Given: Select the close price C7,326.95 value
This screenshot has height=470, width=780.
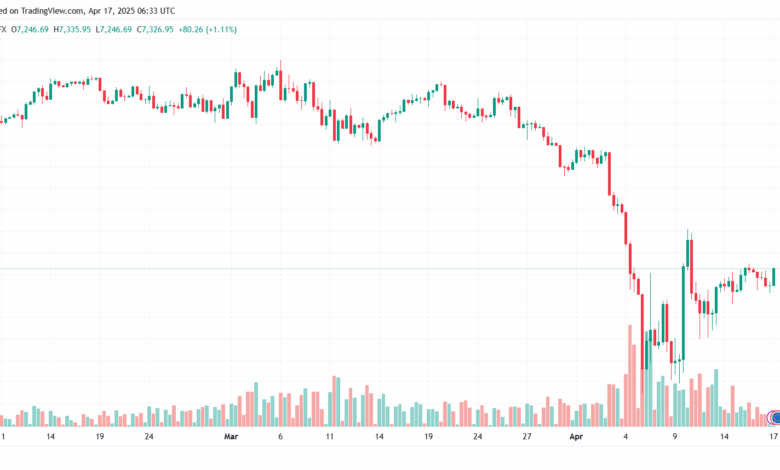Looking at the screenshot, I should click(155, 29).
